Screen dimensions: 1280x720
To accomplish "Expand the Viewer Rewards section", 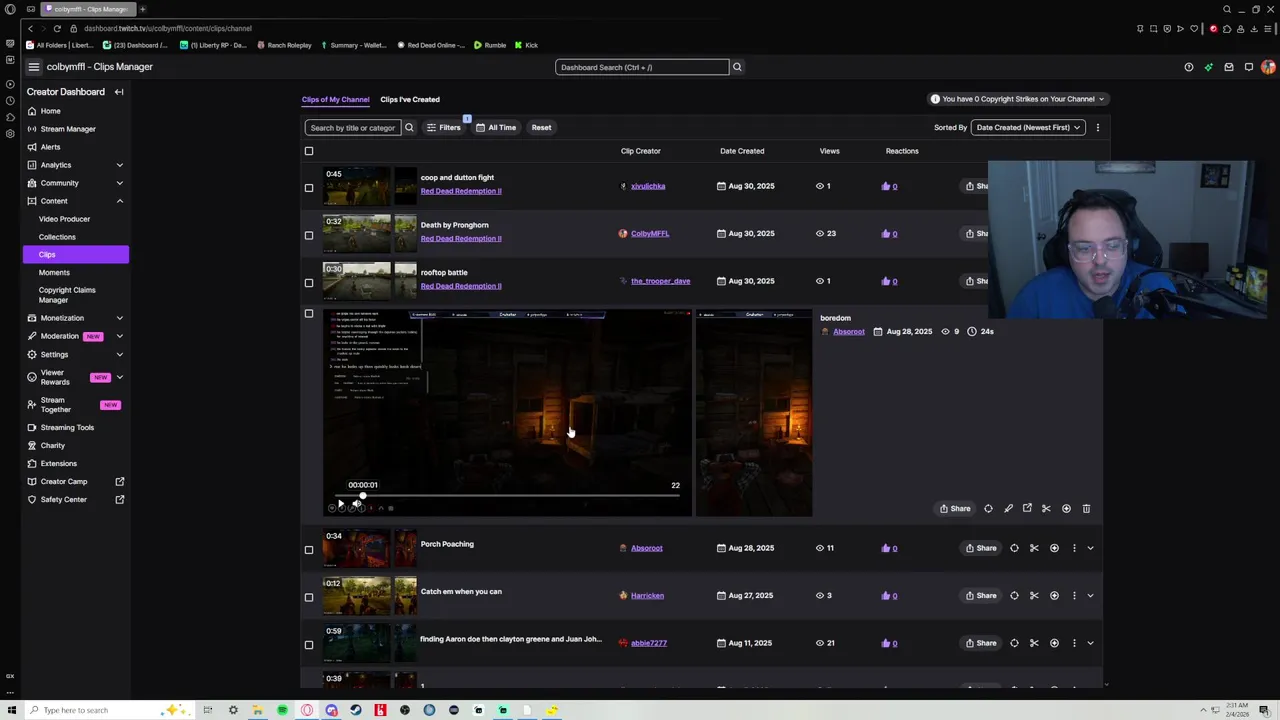I will 119,377.
